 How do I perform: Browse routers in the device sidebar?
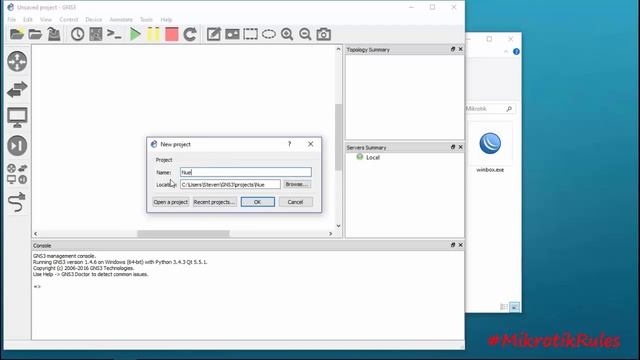[17, 61]
